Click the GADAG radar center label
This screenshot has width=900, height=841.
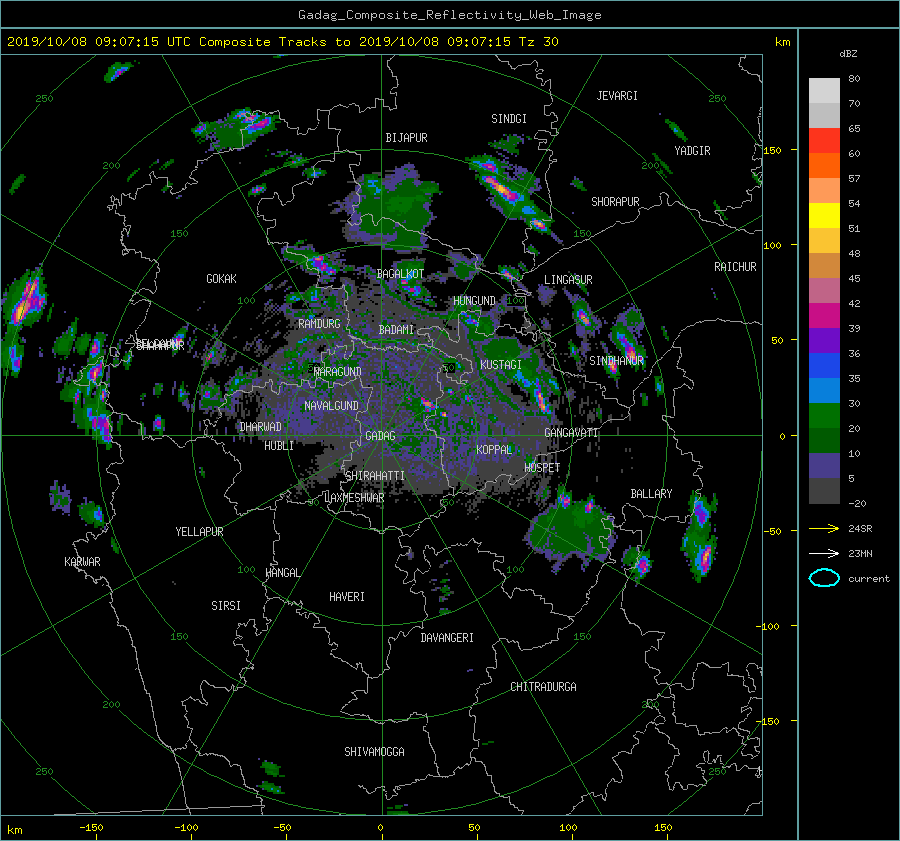(380, 436)
